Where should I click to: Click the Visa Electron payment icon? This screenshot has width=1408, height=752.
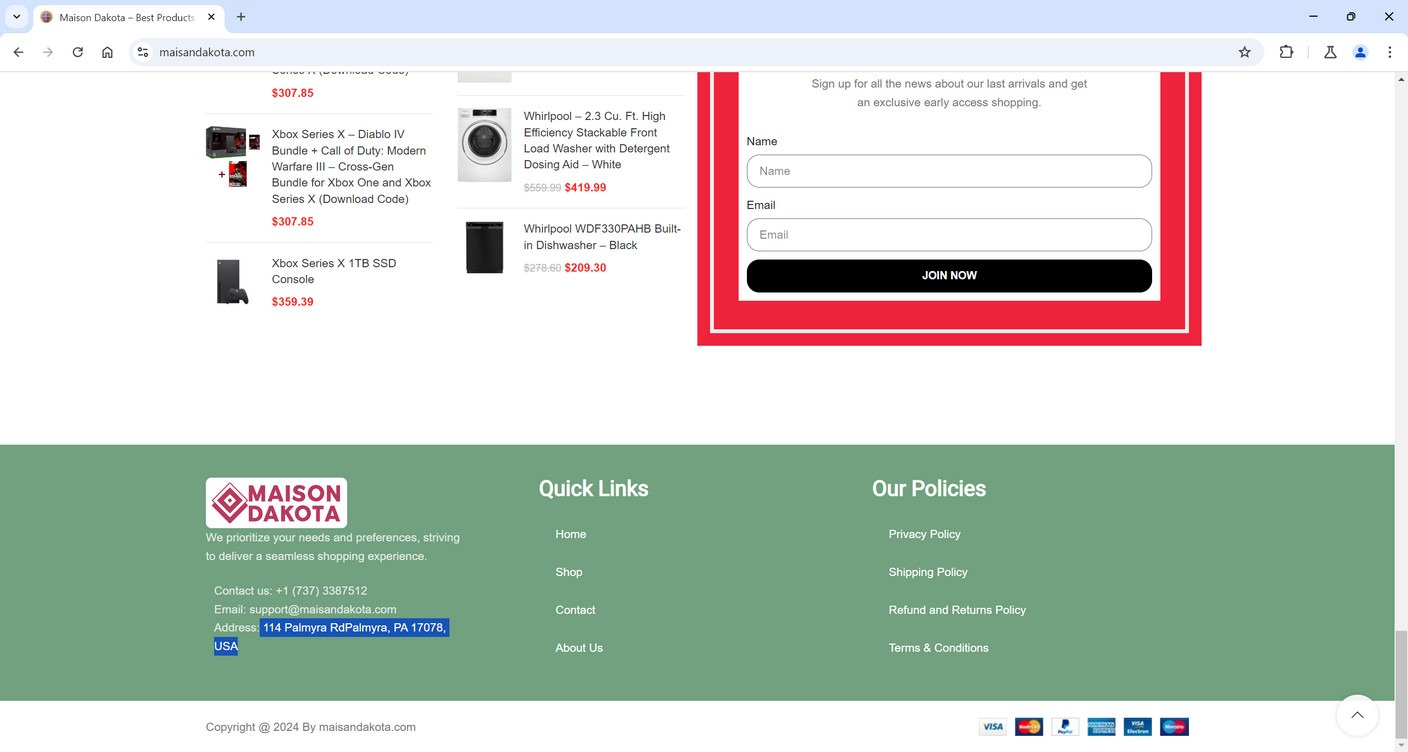click(x=1137, y=727)
